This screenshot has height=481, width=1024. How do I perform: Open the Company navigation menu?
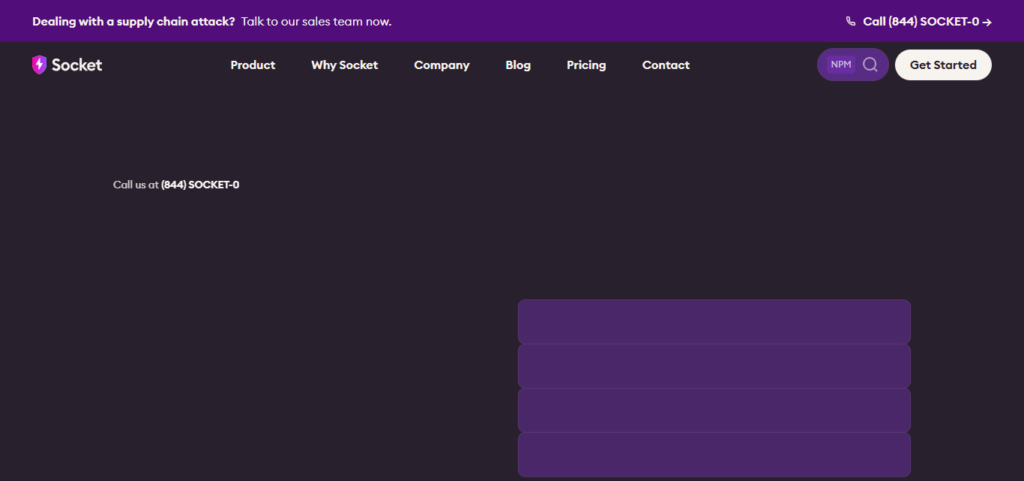coord(442,65)
